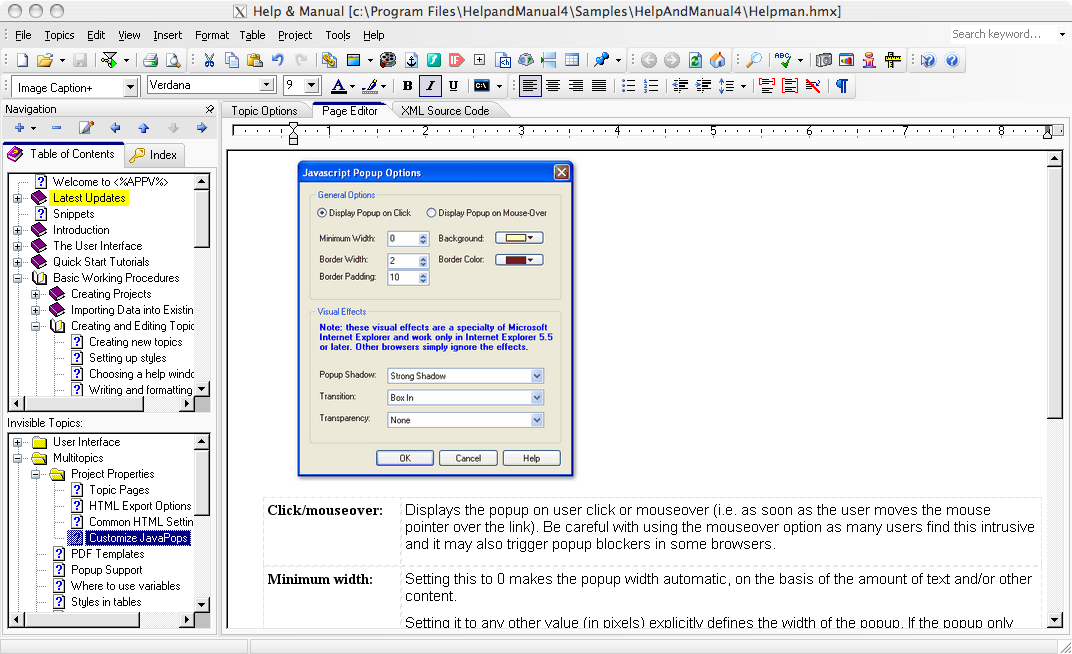The height and width of the screenshot is (654, 1072).
Task: Switch to the XML Source Code tab
Action: (x=443, y=110)
